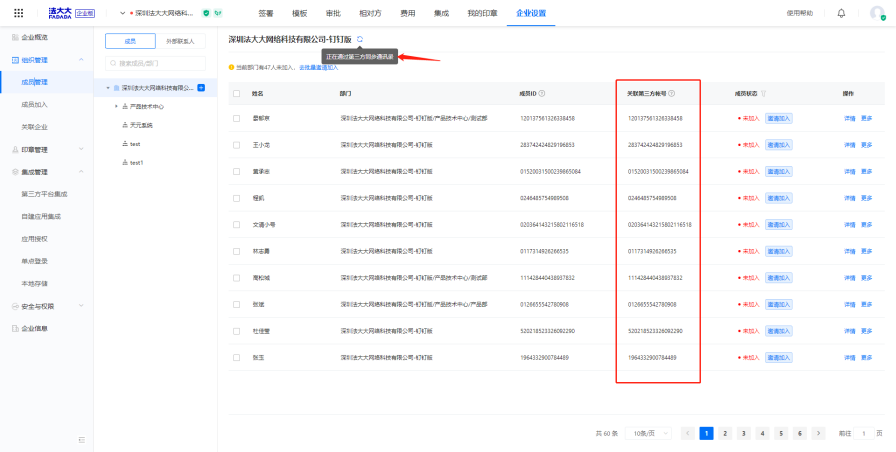Open the 模板 top navigation menu
The image size is (896, 452).
tap(299, 13)
